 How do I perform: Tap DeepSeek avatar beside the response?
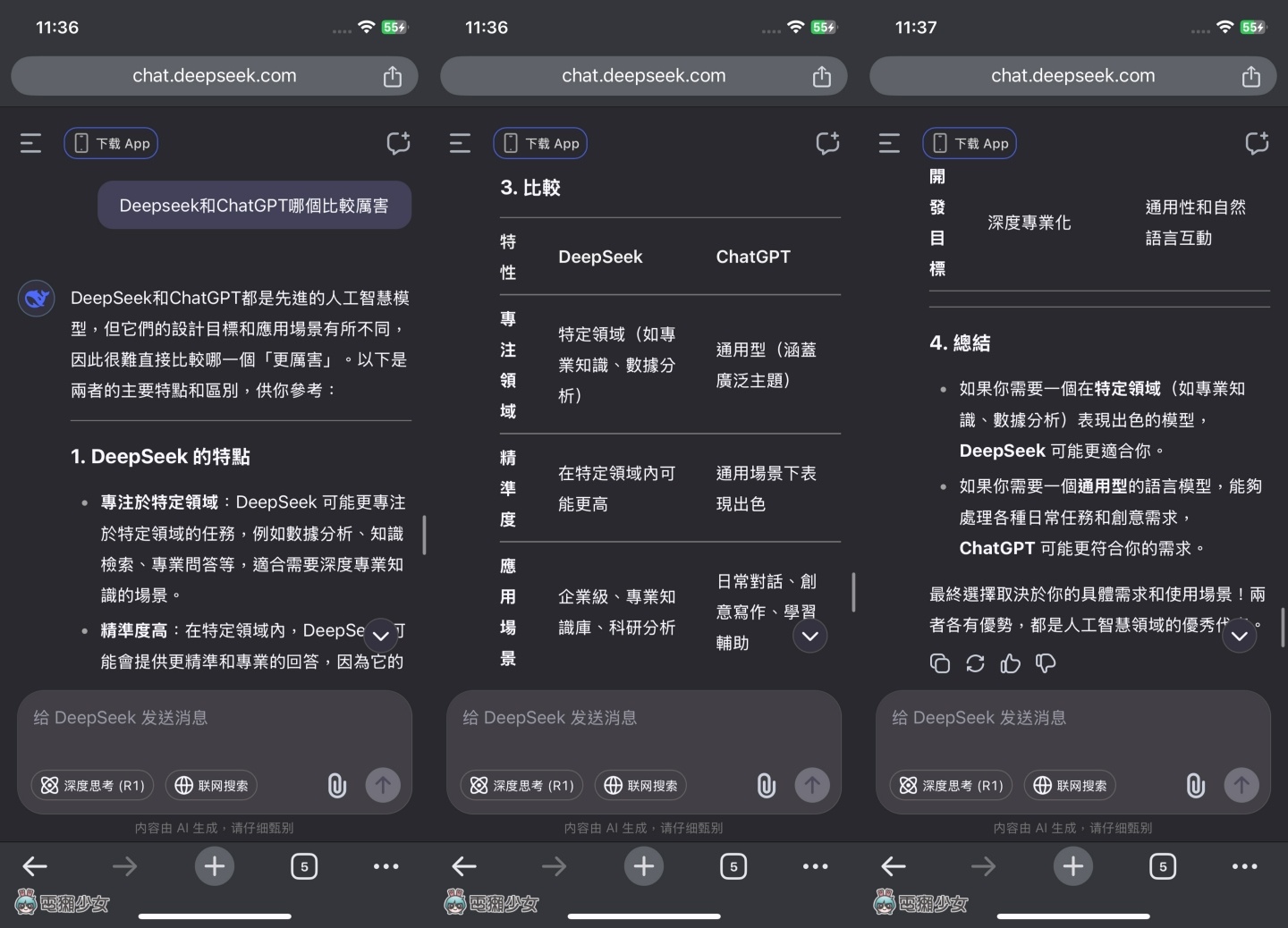[37, 298]
